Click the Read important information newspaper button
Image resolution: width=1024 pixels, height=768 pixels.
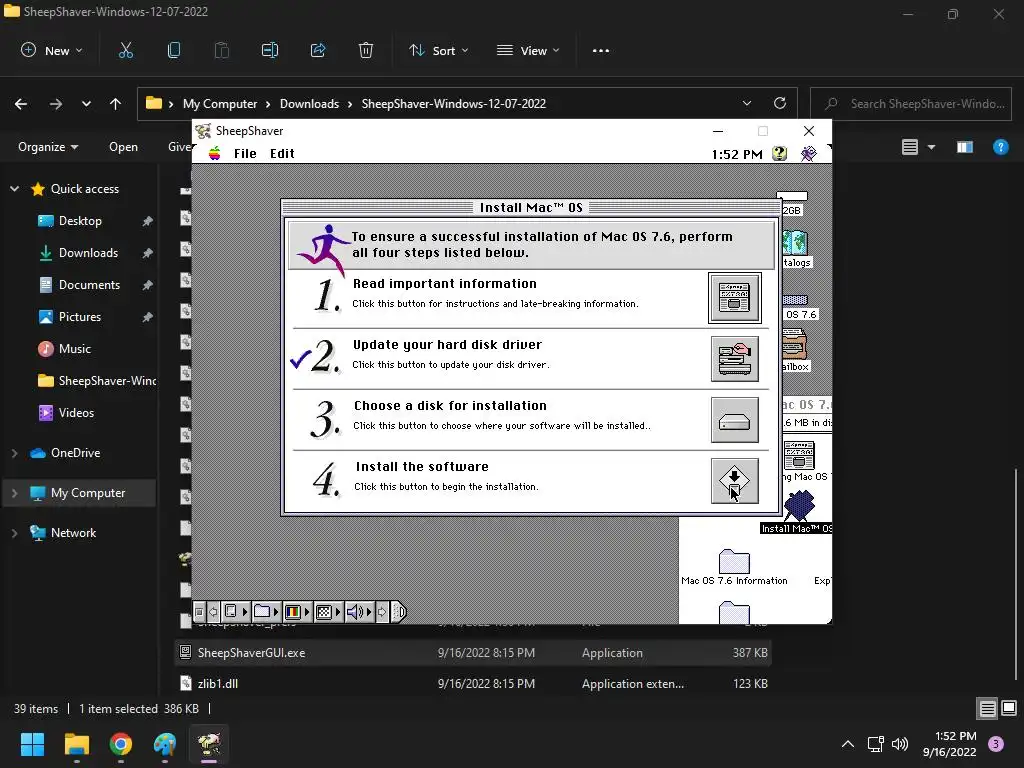735,298
